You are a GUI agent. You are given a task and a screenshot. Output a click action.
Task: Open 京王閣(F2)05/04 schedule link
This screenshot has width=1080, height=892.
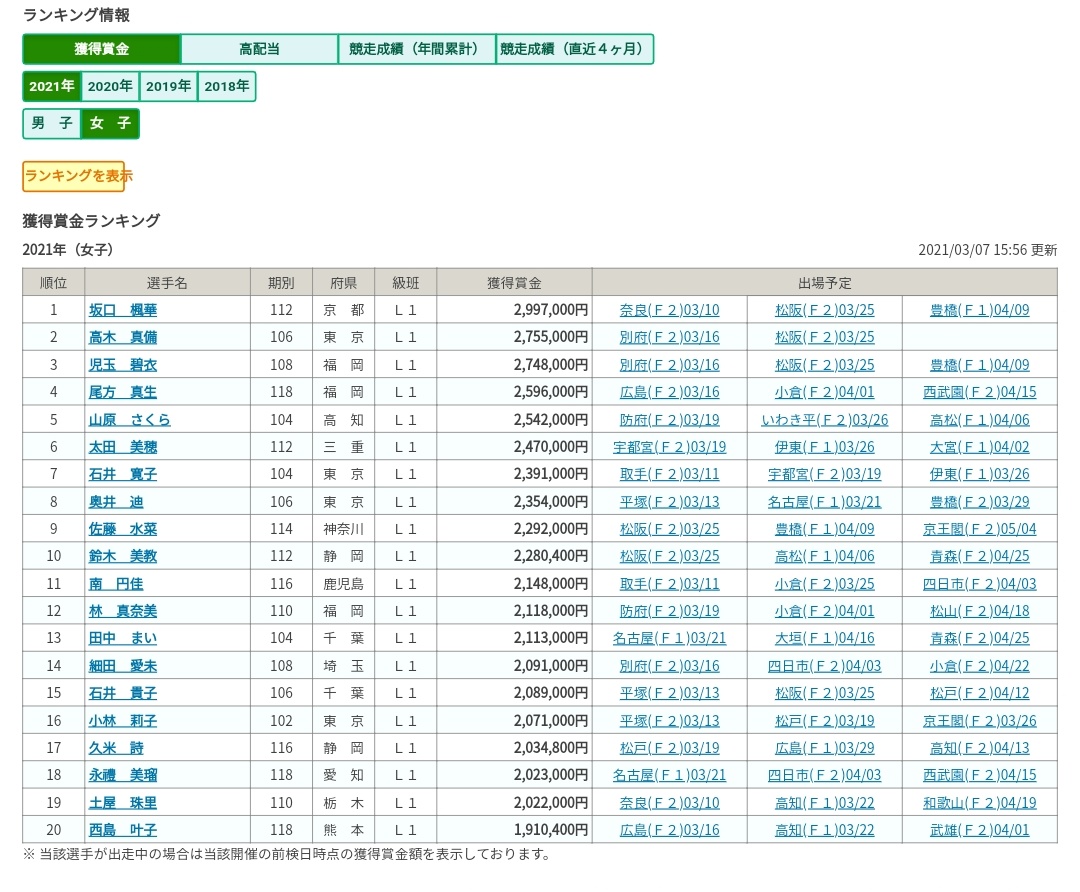tap(979, 529)
